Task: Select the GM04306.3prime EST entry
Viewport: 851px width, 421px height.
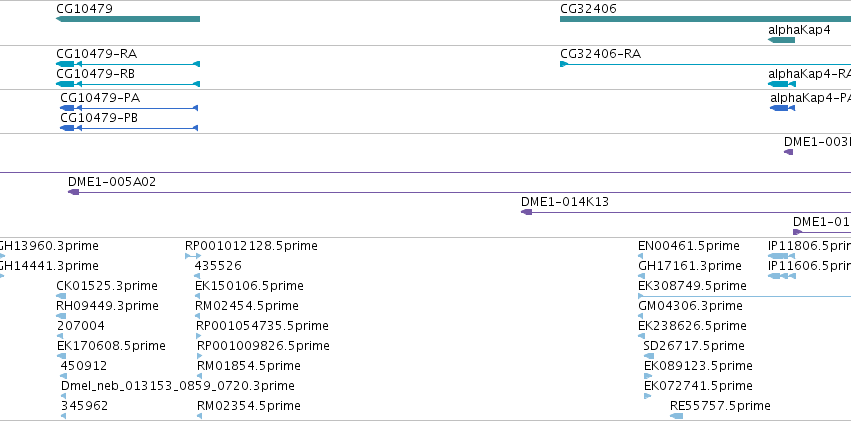Action: point(690,306)
